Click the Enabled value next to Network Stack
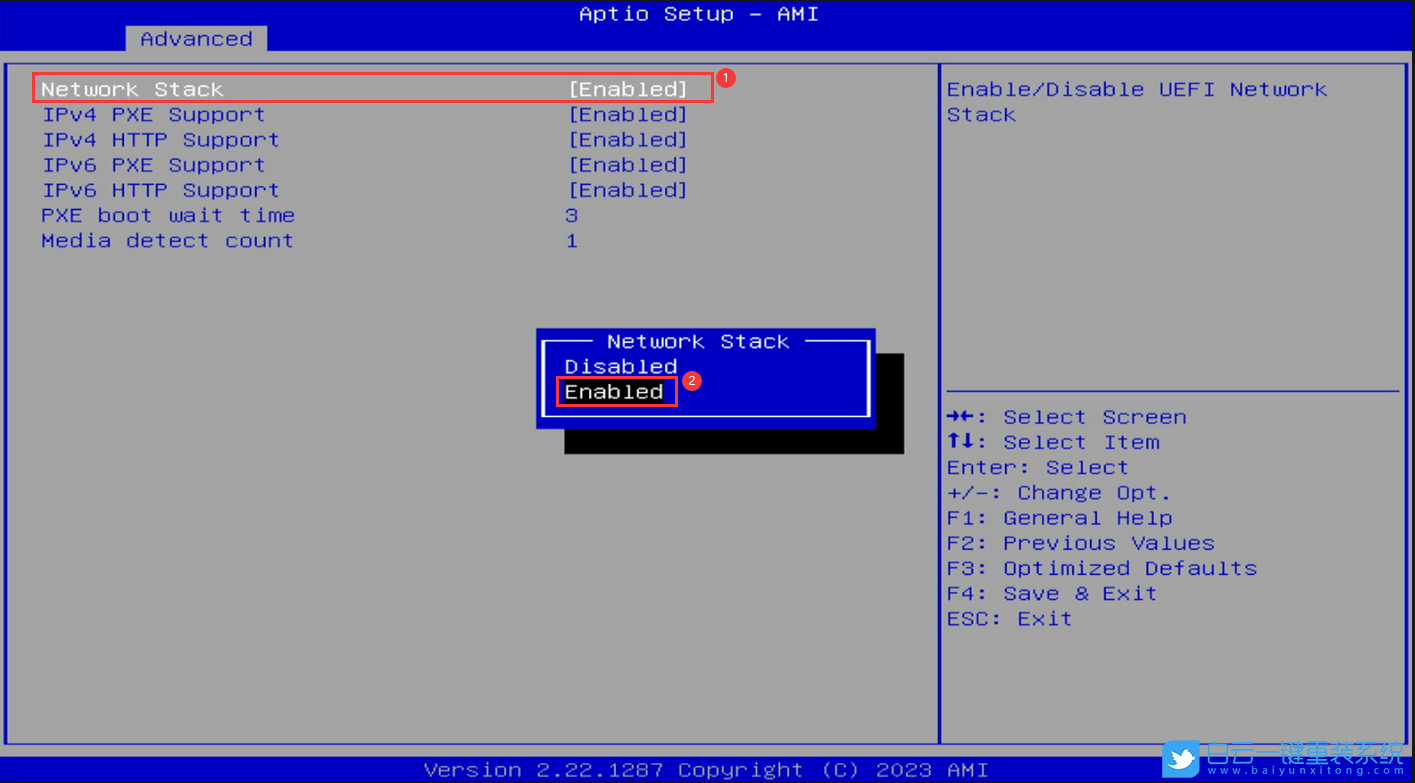 pos(628,89)
